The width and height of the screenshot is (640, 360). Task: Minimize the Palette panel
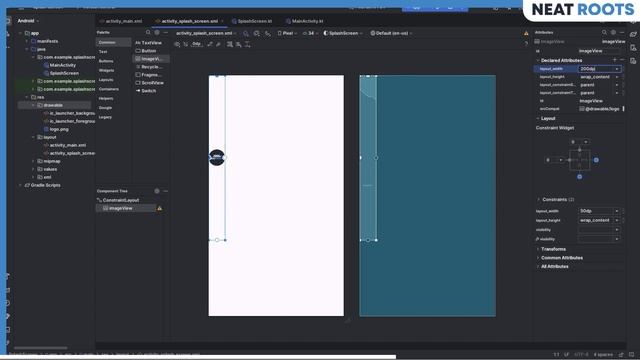(165, 32)
